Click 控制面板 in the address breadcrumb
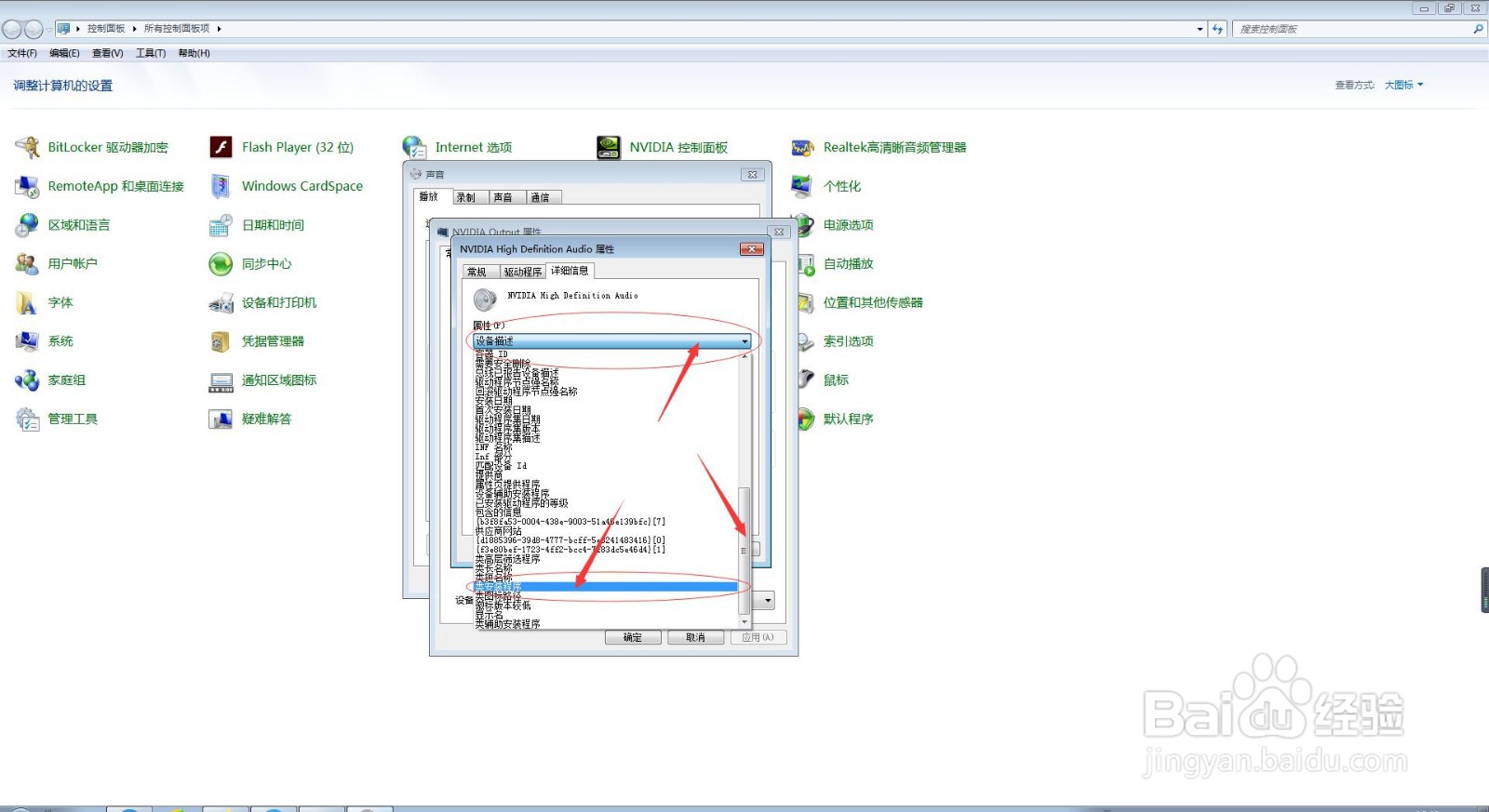Viewport: 1489px width, 812px height. (106, 29)
